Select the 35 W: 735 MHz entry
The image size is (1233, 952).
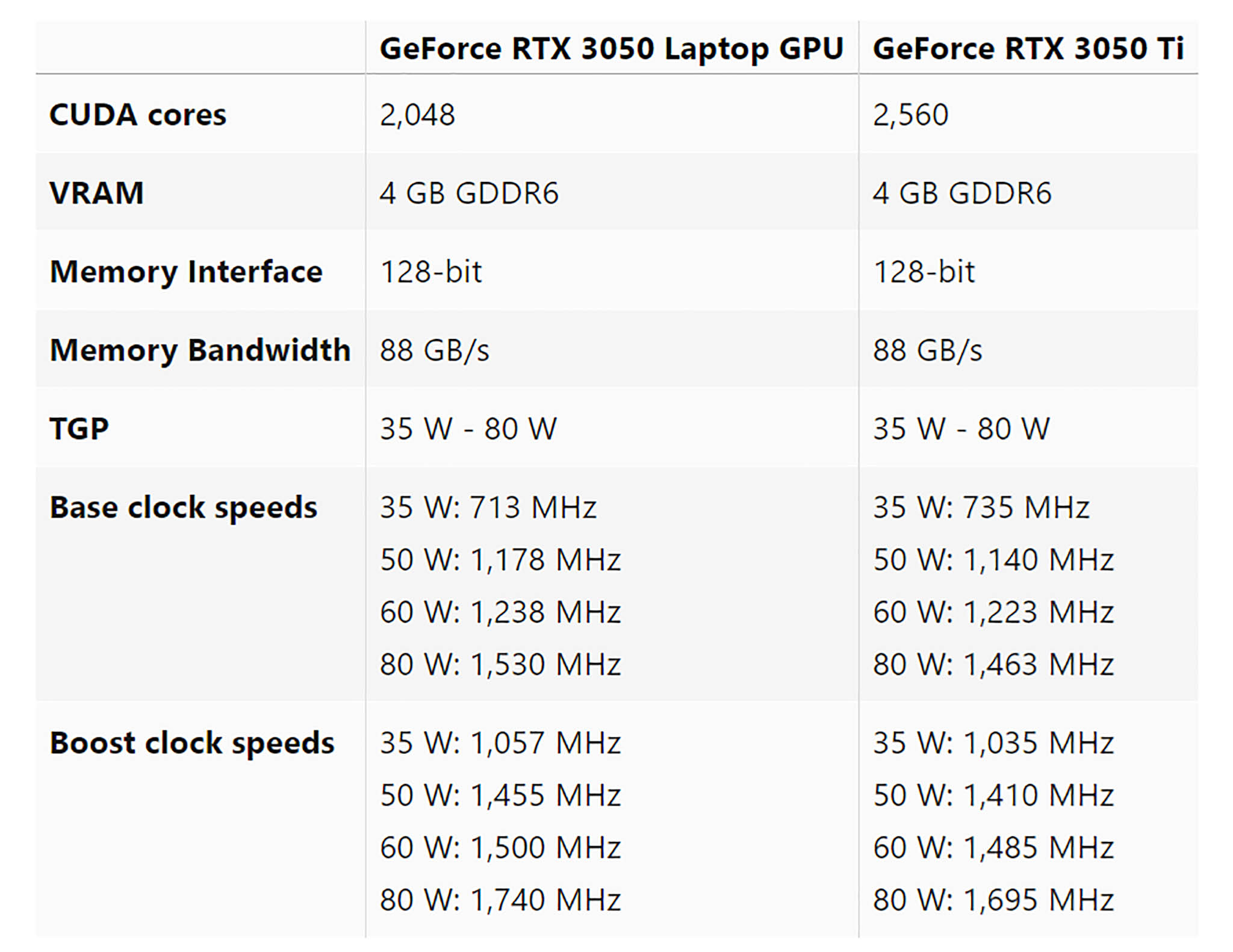(981, 507)
